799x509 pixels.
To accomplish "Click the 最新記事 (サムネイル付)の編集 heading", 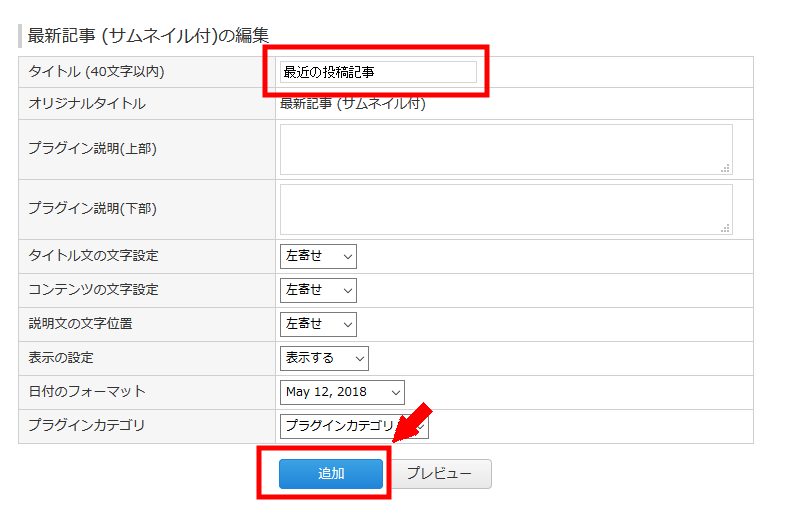I will click(148, 36).
